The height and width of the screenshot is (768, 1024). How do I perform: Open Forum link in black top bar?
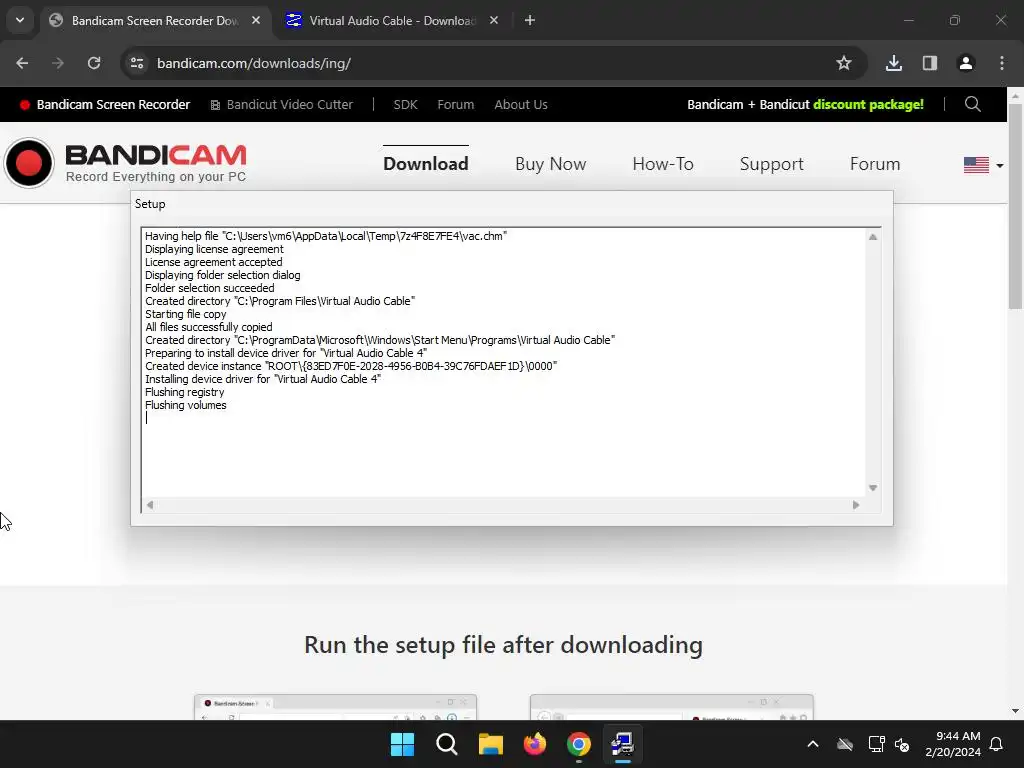[455, 104]
